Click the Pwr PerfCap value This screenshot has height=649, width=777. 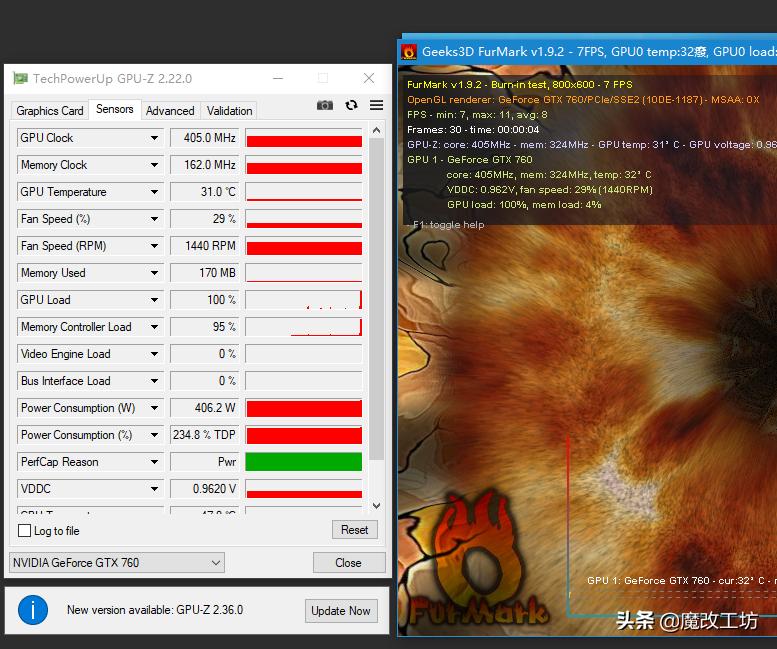pyautogui.click(x=205, y=462)
